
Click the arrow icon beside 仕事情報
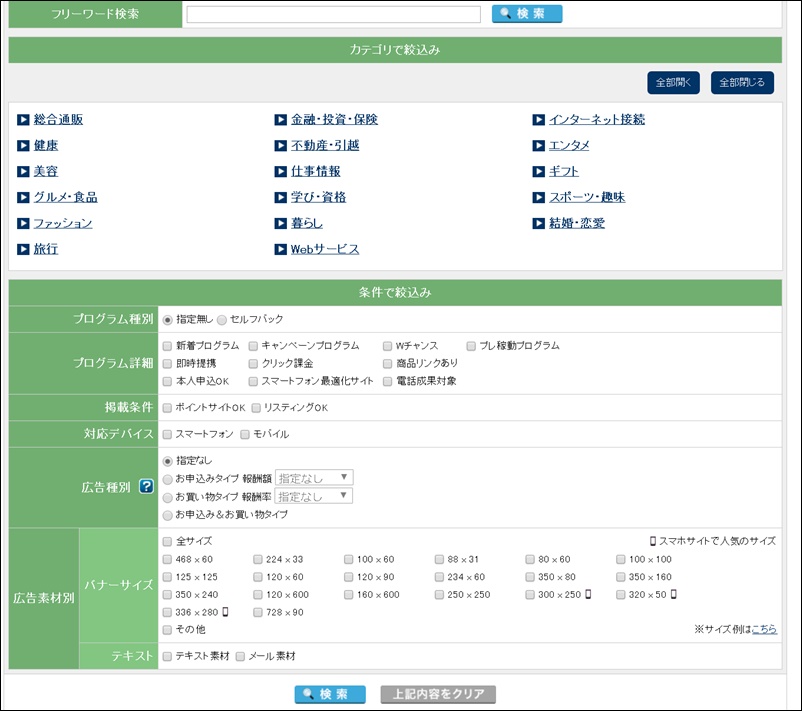(x=280, y=171)
